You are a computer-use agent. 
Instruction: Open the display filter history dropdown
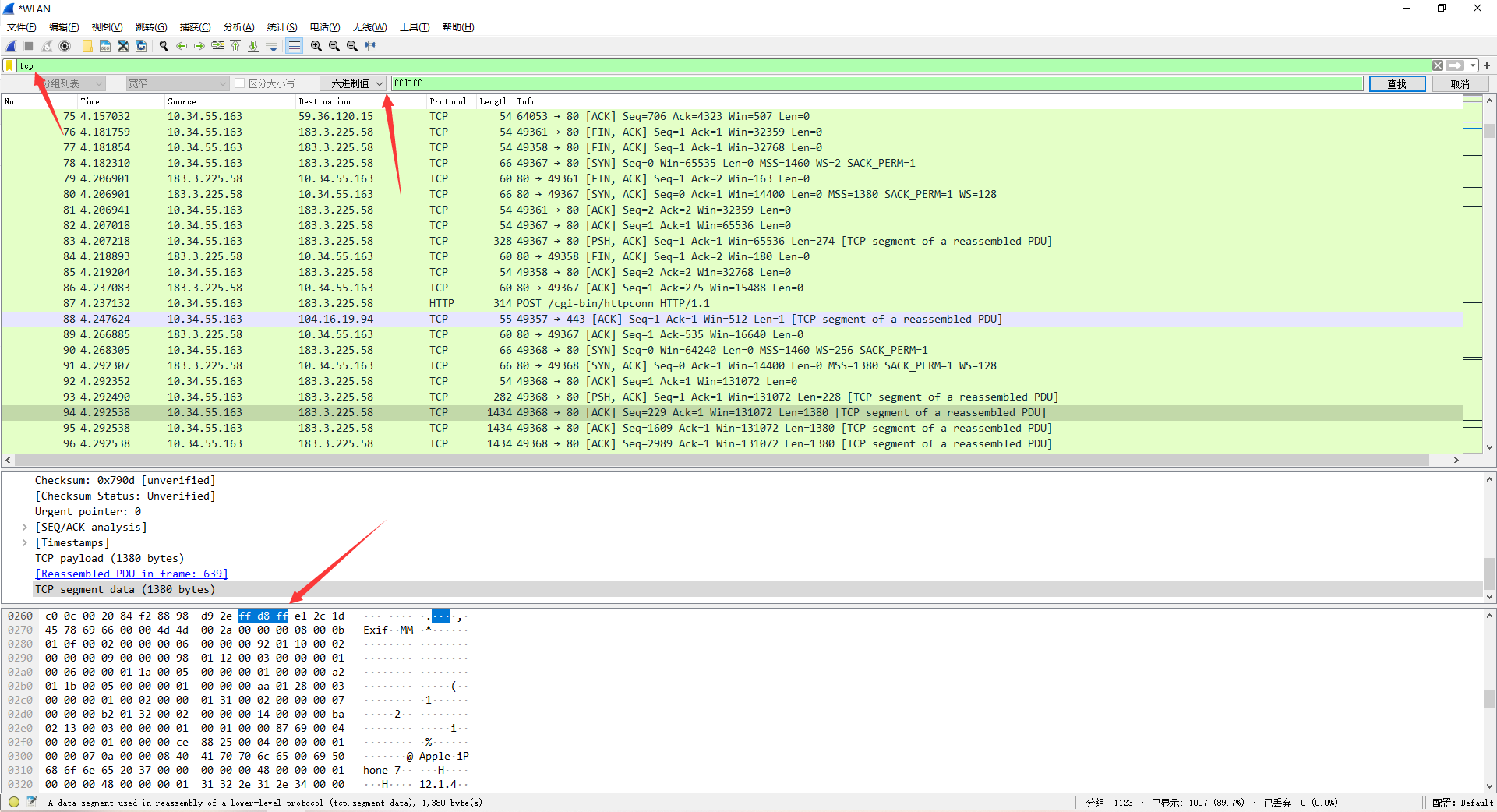tap(1472, 65)
